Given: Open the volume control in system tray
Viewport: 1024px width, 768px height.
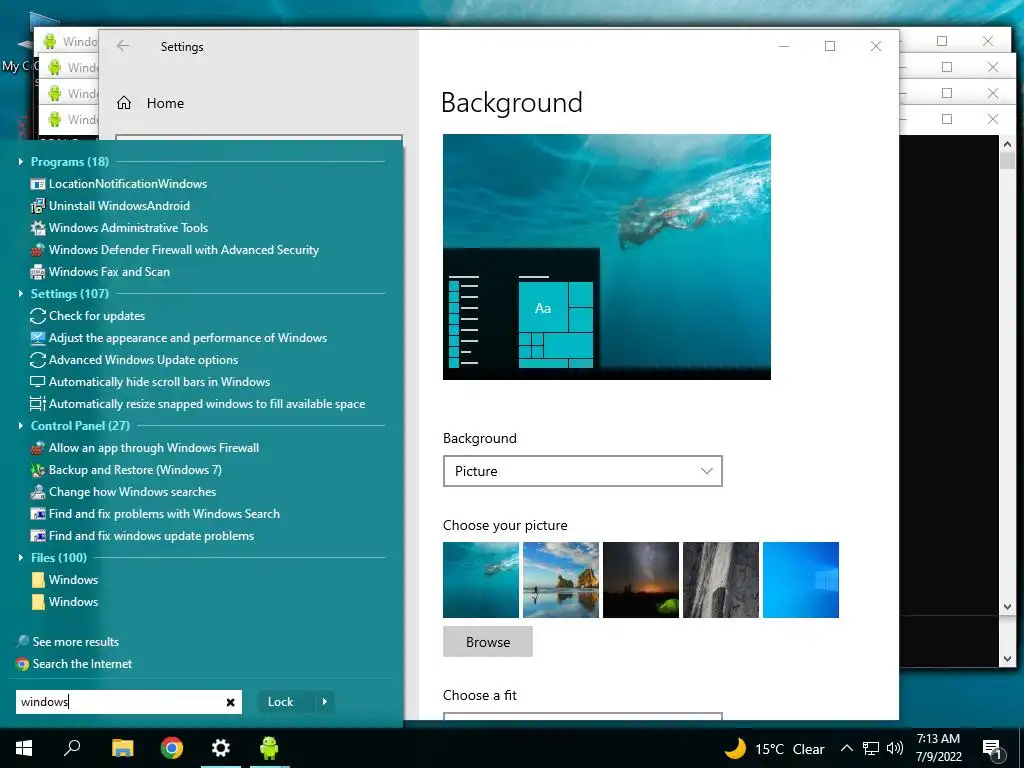Looking at the screenshot, I should click(895, 748).
